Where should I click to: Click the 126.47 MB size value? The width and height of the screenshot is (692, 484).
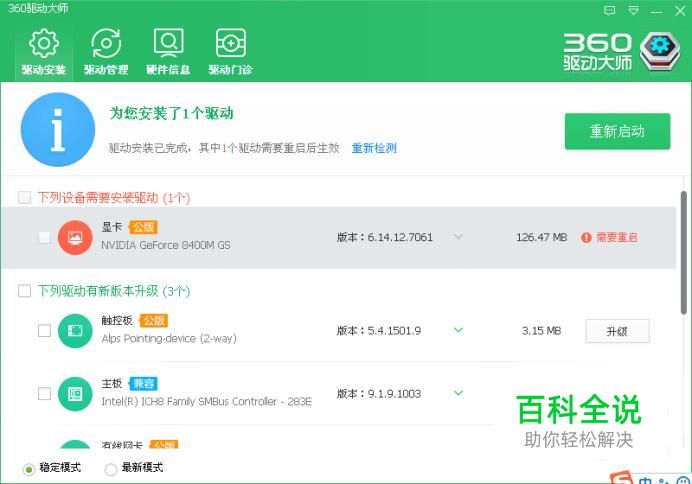point(542,237)
